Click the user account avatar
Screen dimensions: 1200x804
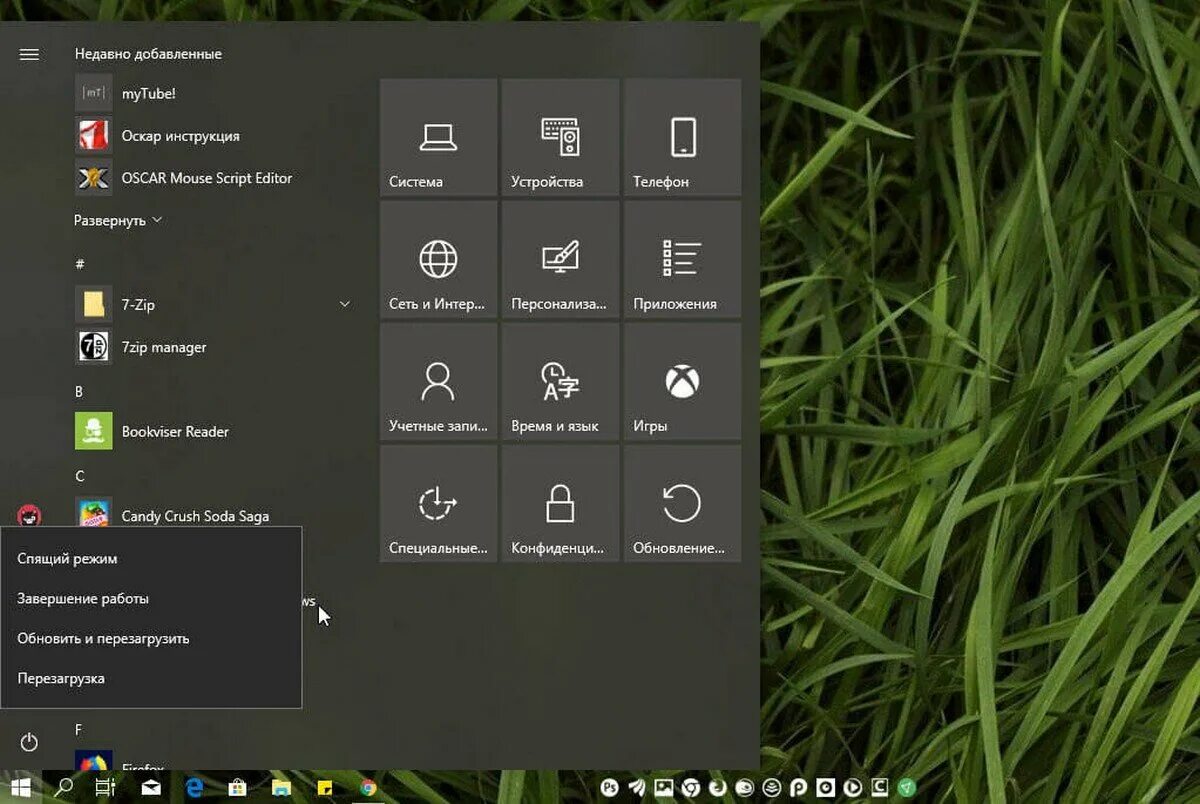click(29, 516)
